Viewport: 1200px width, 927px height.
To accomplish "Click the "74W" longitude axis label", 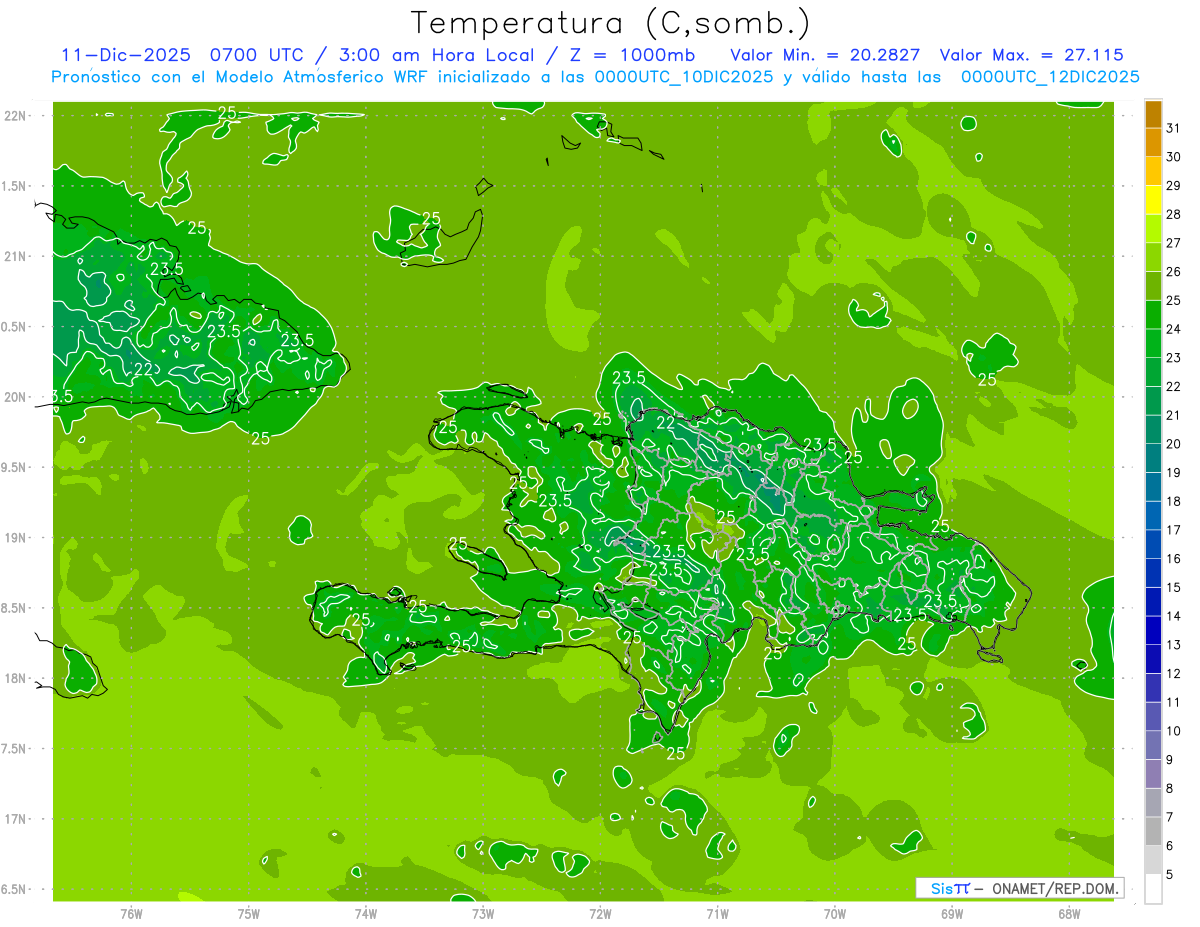I will coord(365,914).
